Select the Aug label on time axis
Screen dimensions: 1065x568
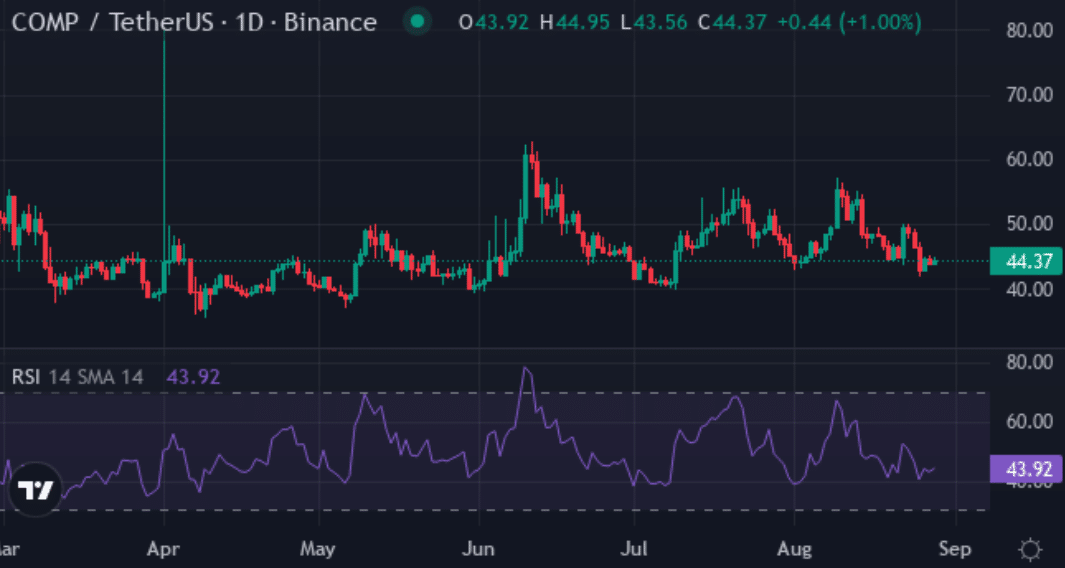coord(794,548)
